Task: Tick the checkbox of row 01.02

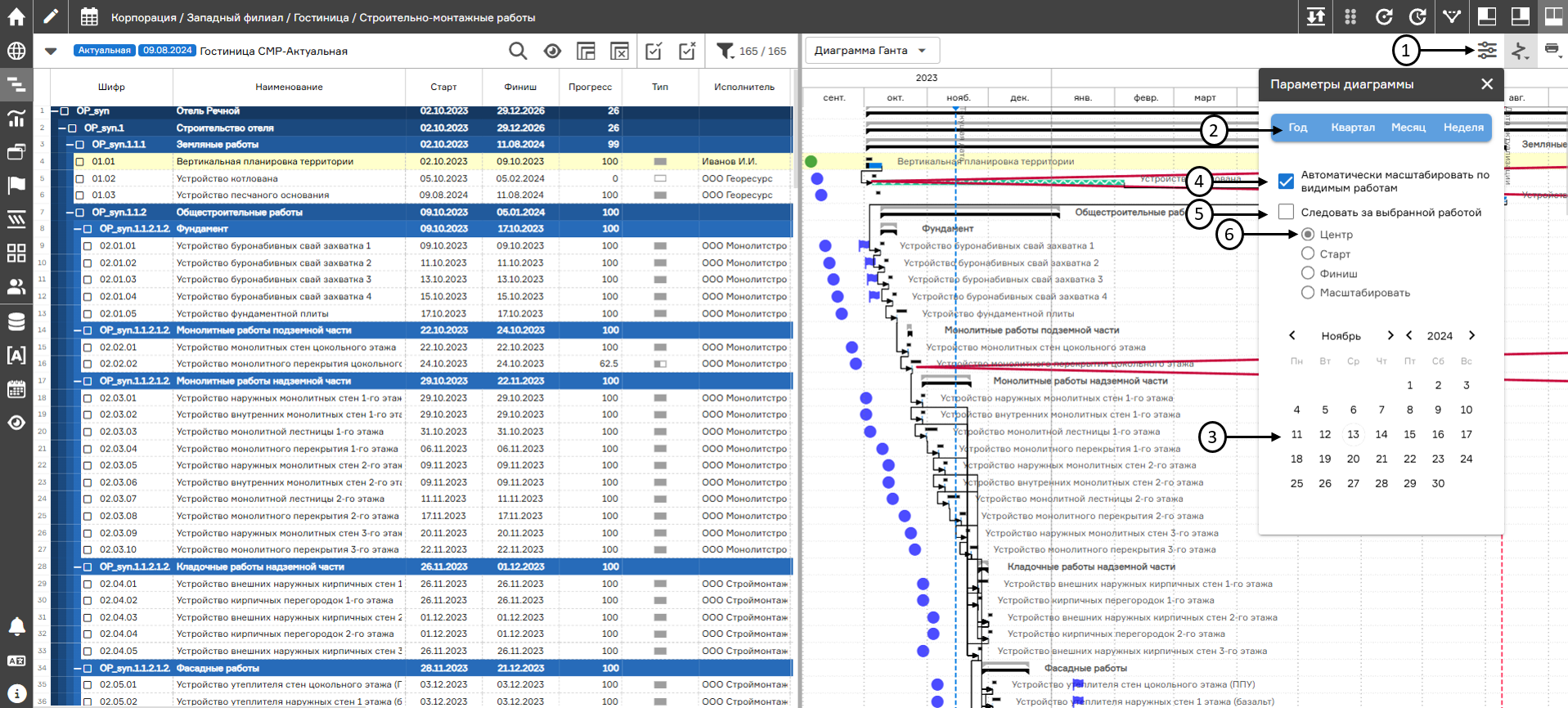Action: 80,178
